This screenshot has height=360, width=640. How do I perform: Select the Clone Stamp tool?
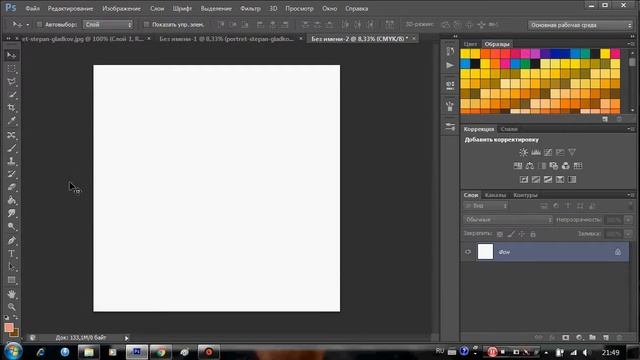11,161
